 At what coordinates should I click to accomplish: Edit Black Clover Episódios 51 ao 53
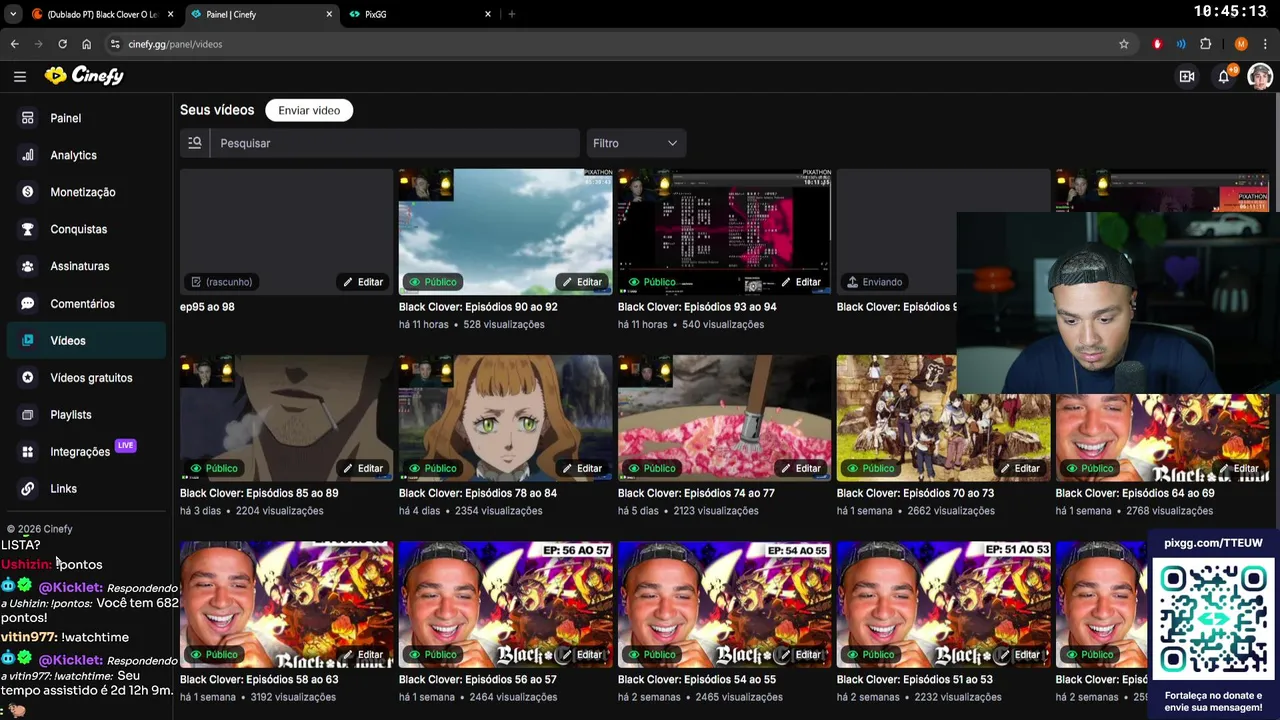(1020, 655)
